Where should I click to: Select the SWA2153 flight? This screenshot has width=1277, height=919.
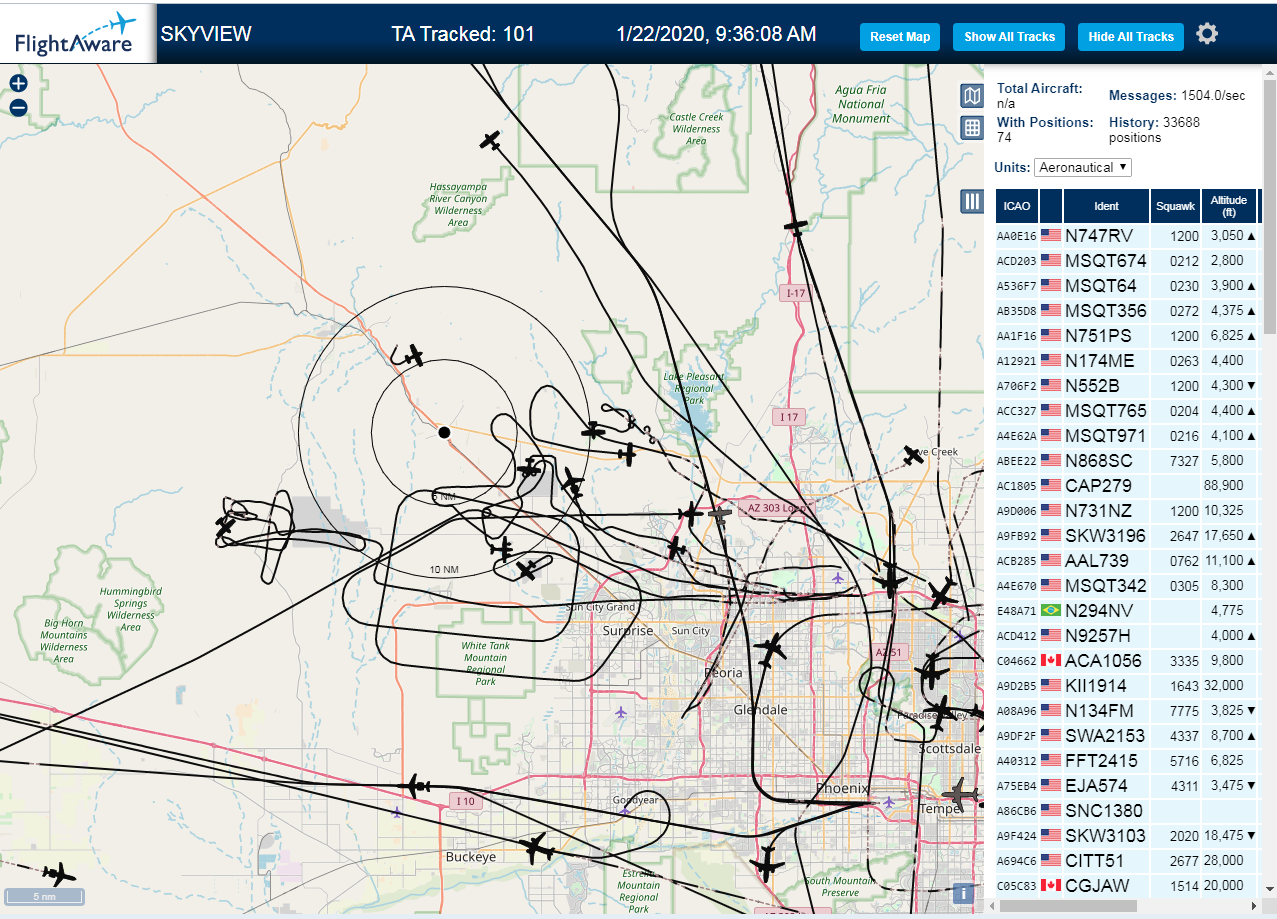click(1126, 736)
